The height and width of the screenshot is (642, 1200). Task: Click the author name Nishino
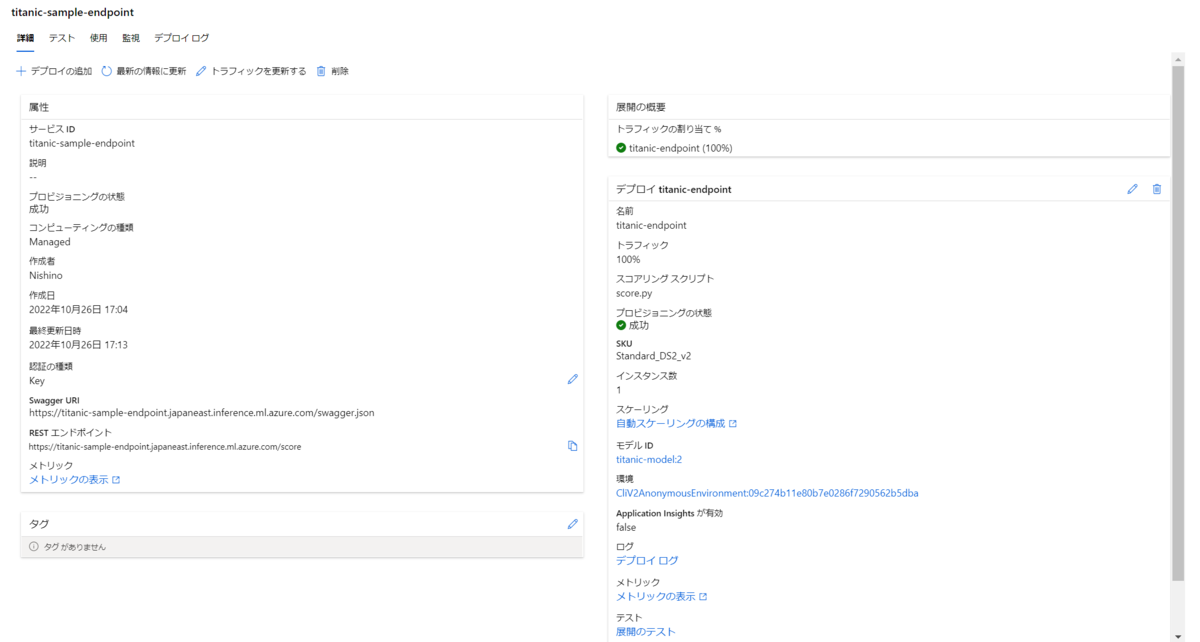click(x=46, y=275)
